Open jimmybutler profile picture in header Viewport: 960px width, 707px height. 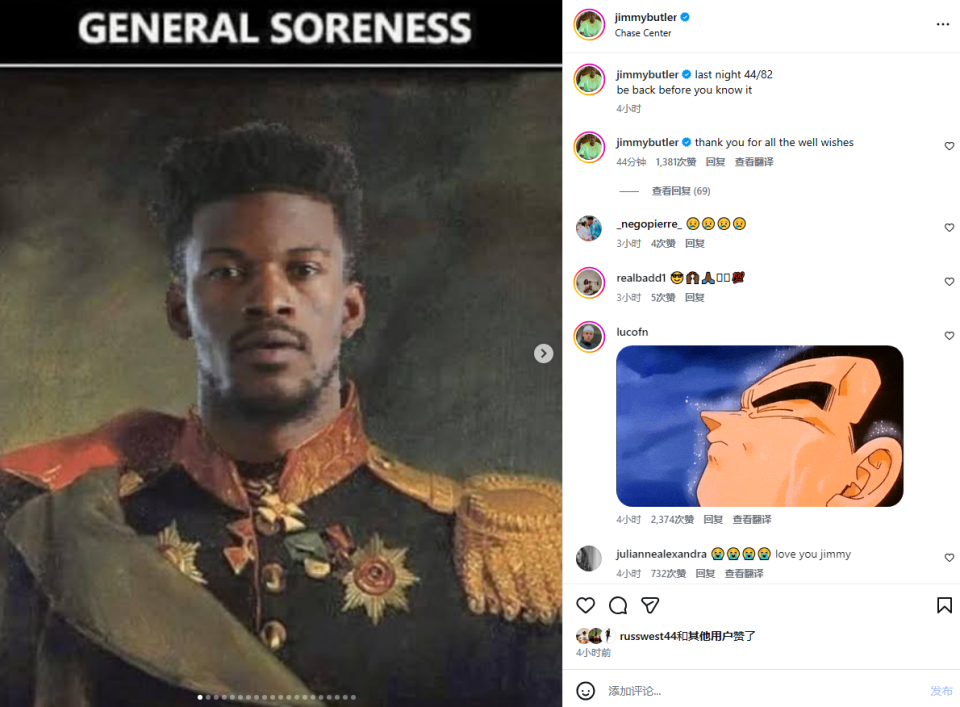(589, 24)
